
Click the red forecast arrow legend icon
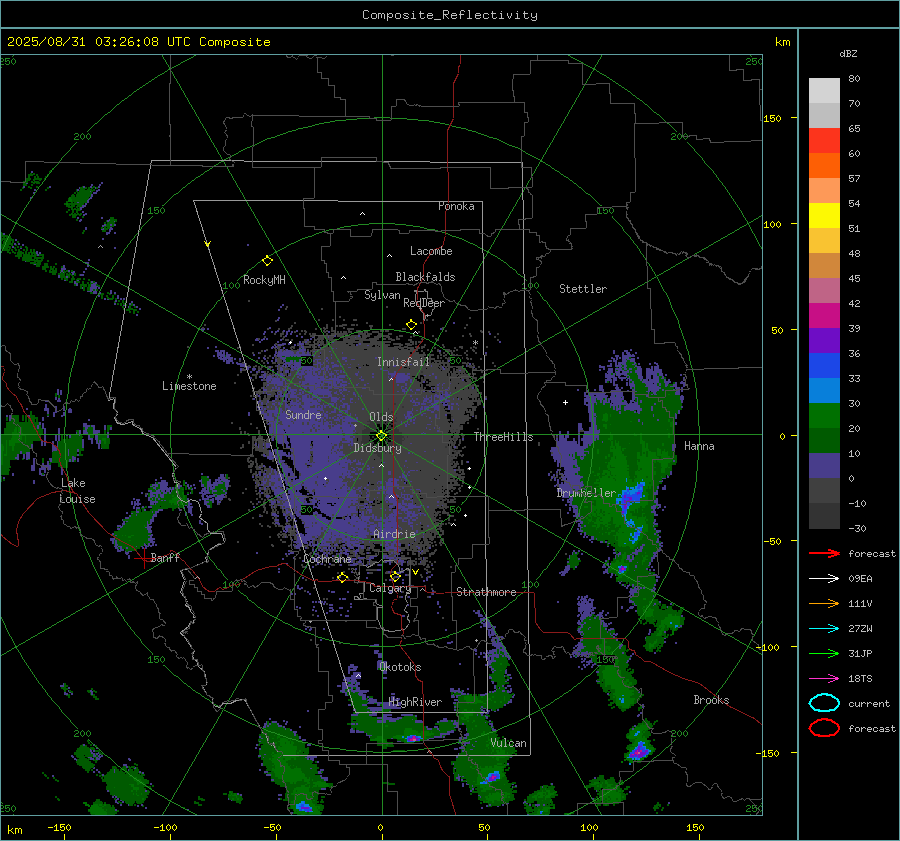(x=824, y=553)
